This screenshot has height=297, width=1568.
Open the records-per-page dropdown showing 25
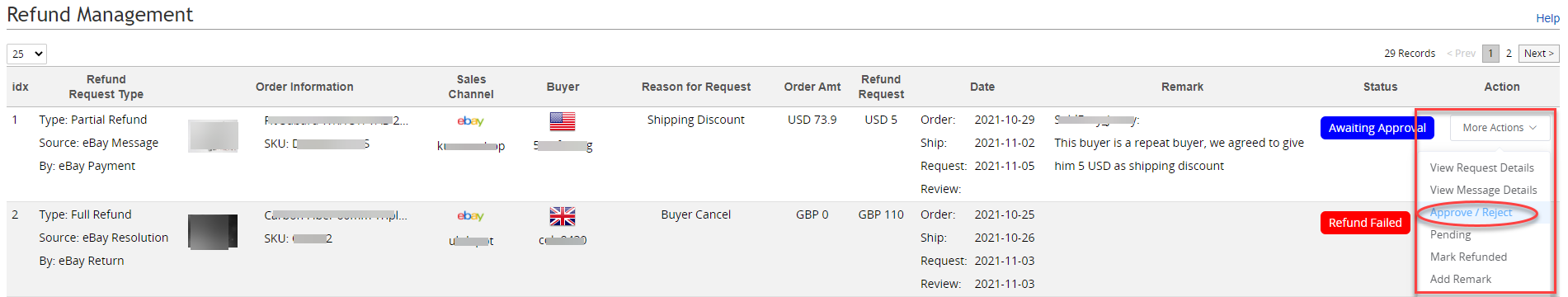point(26,54)
